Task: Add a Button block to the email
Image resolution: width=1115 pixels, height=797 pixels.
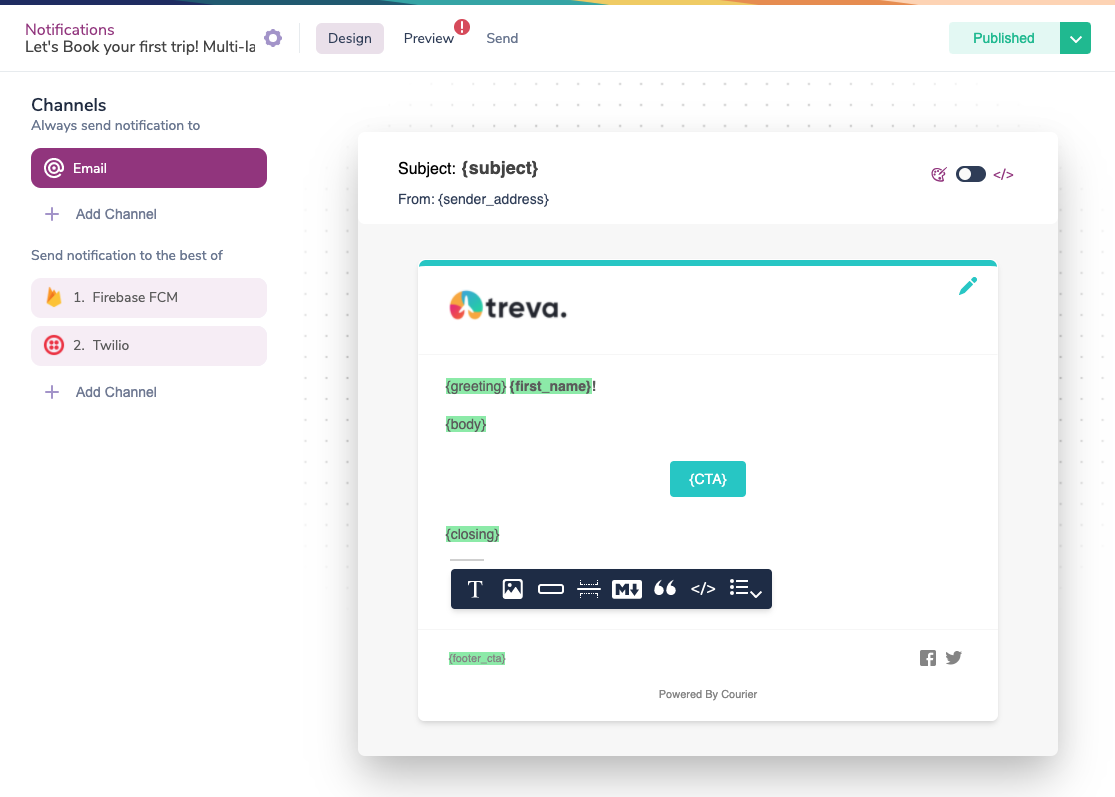Action: tap(551, 589)
